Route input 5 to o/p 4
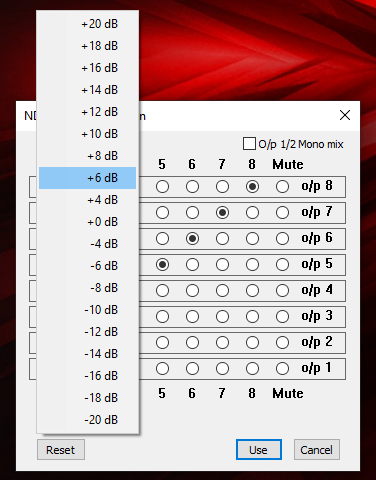Image resolution: width=376 pixels, height=480 pixels. [162, 291]
